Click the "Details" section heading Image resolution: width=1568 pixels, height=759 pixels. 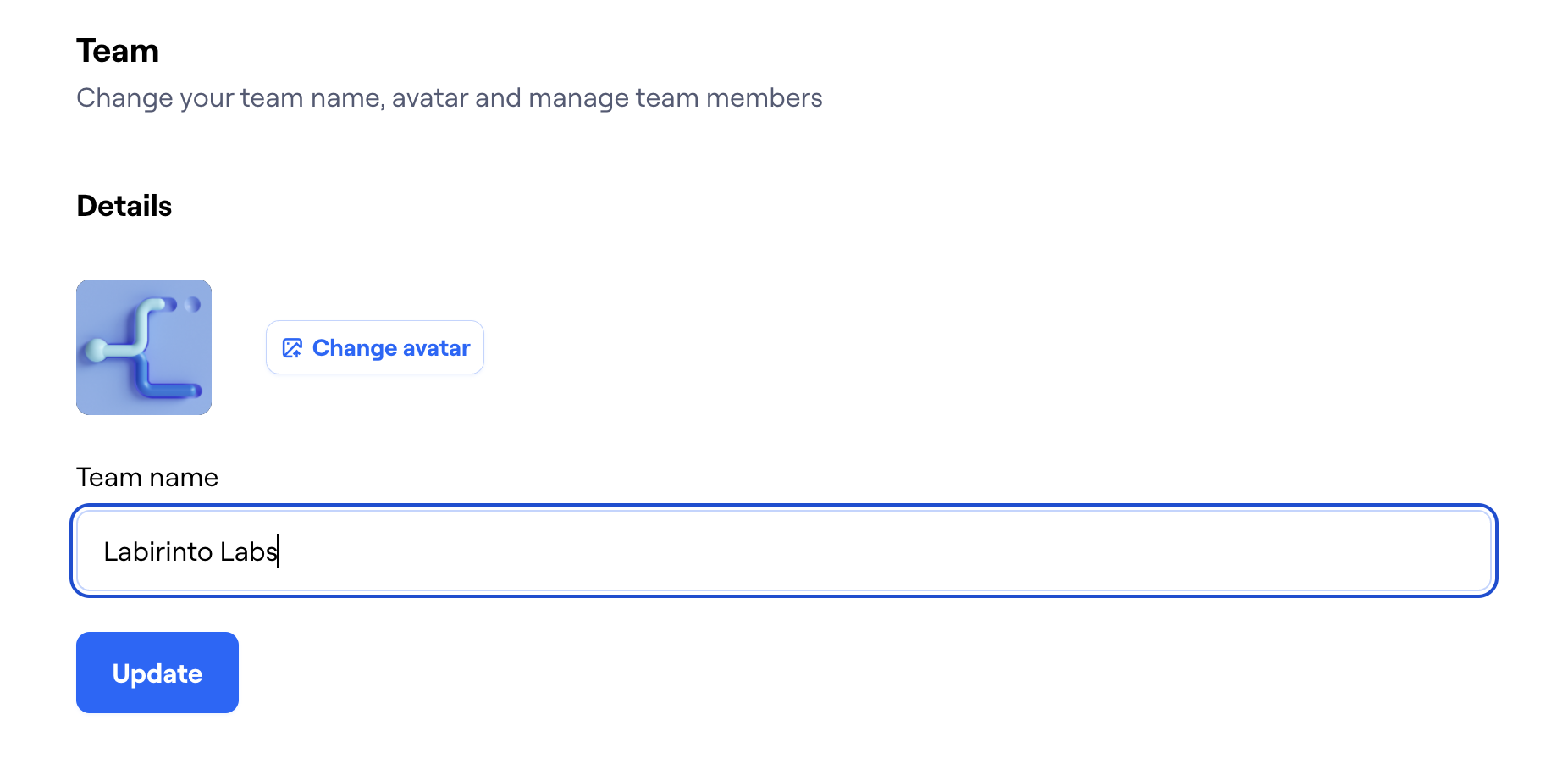(124, 206)
